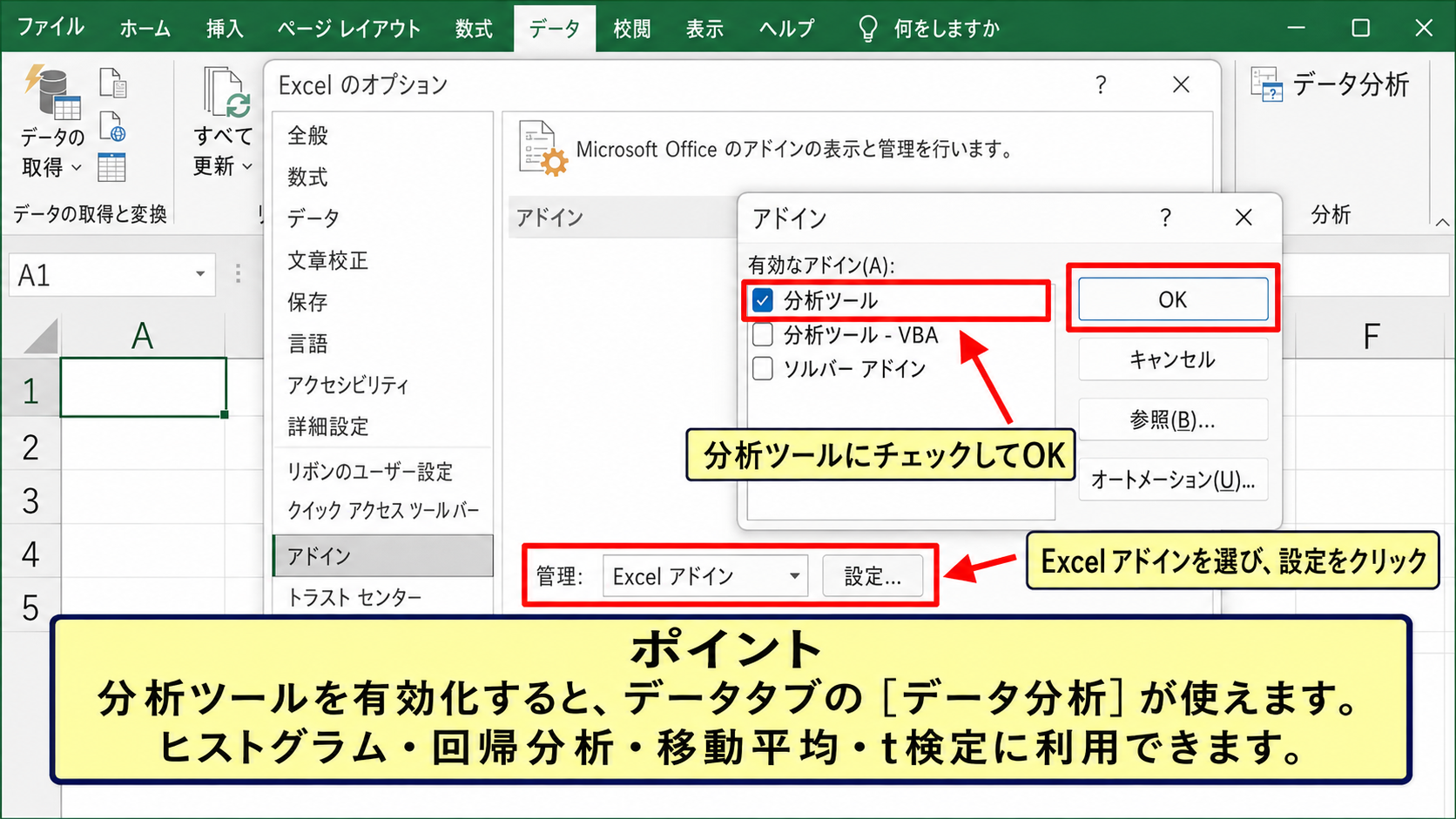1456x819 pixels.
Task: Click column header A
Action: pyautogui.click(x=143, y=336)
